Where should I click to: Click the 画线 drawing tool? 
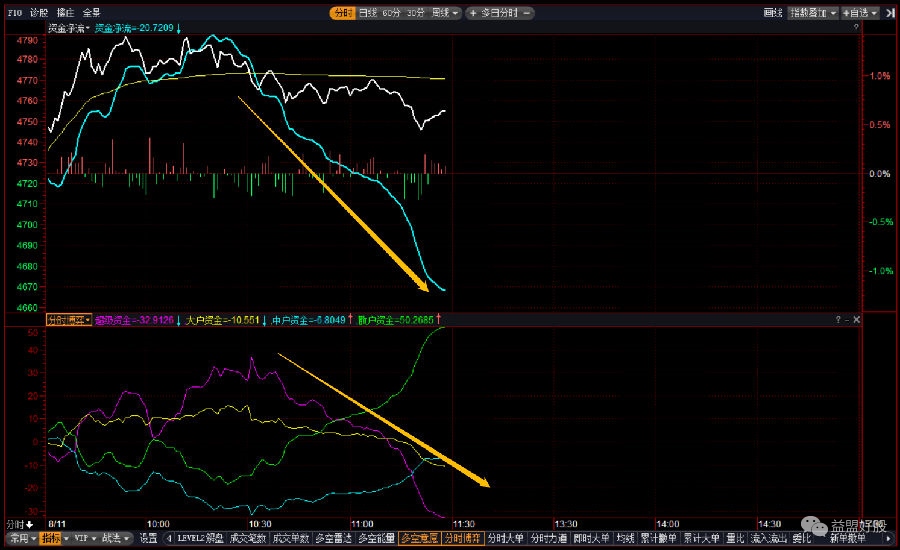point(772,13)
